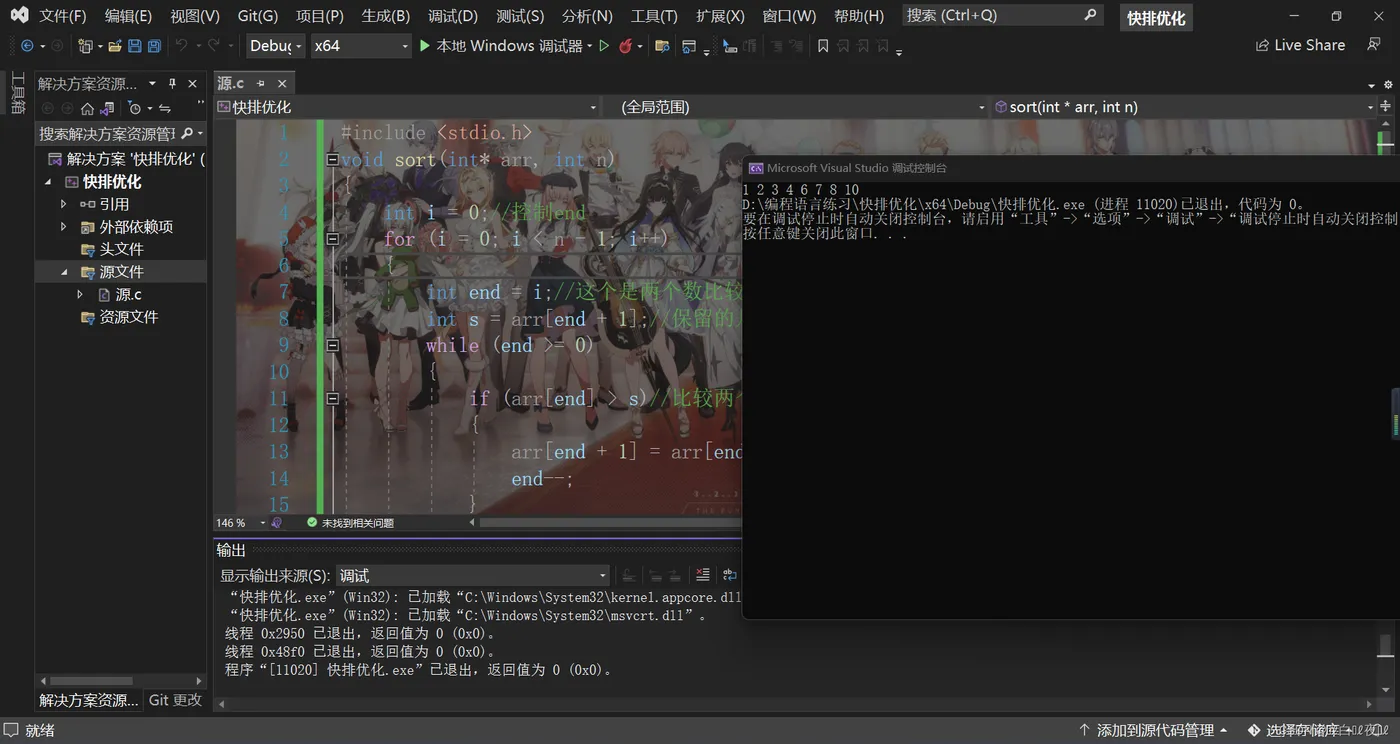Screen dimensions: 1400x744
Task: Expand the 外部依赖项 node
Action: click(64, 227)
